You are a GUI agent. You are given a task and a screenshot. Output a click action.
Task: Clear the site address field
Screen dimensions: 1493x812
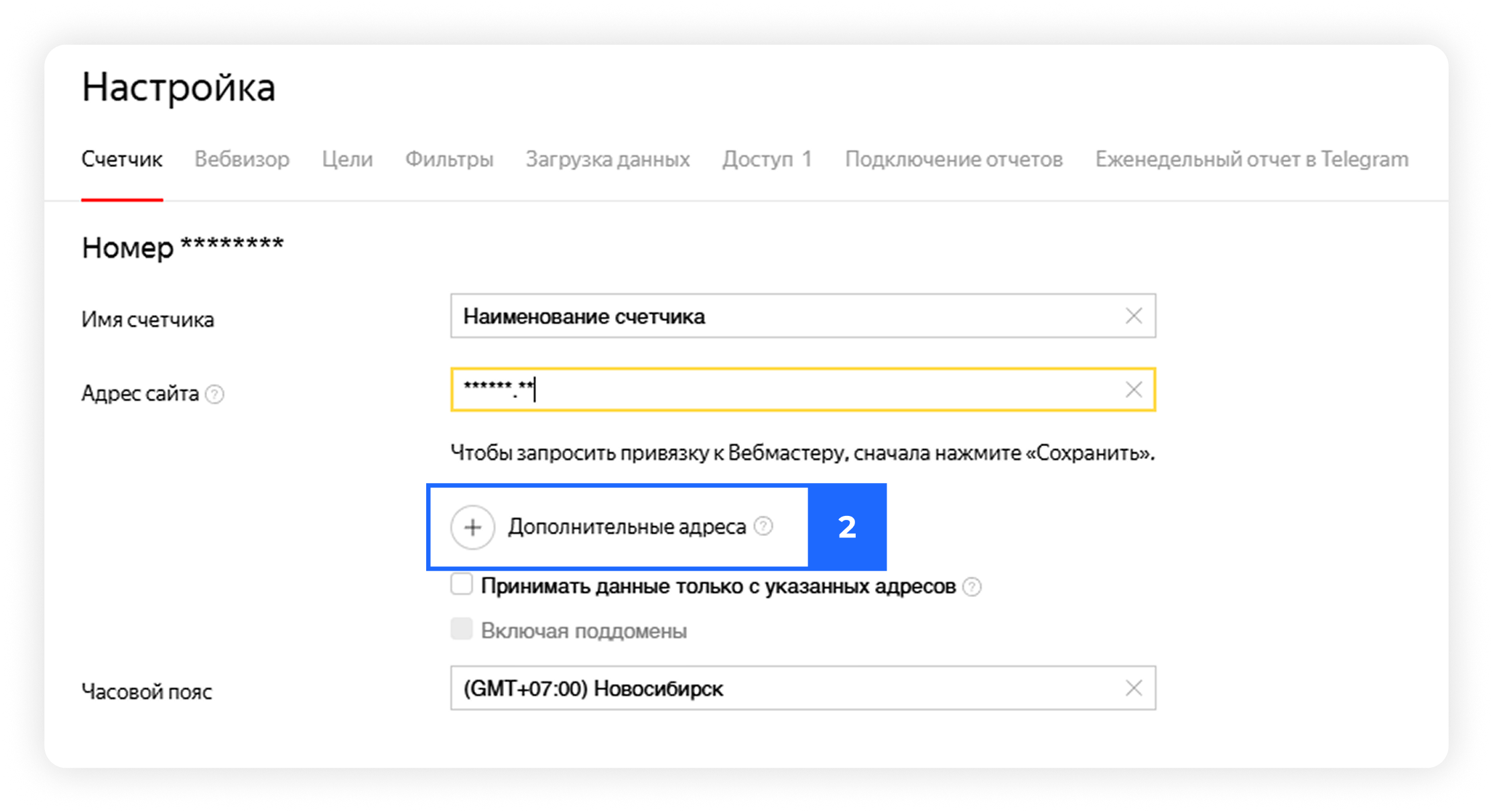pos(1133,389)
